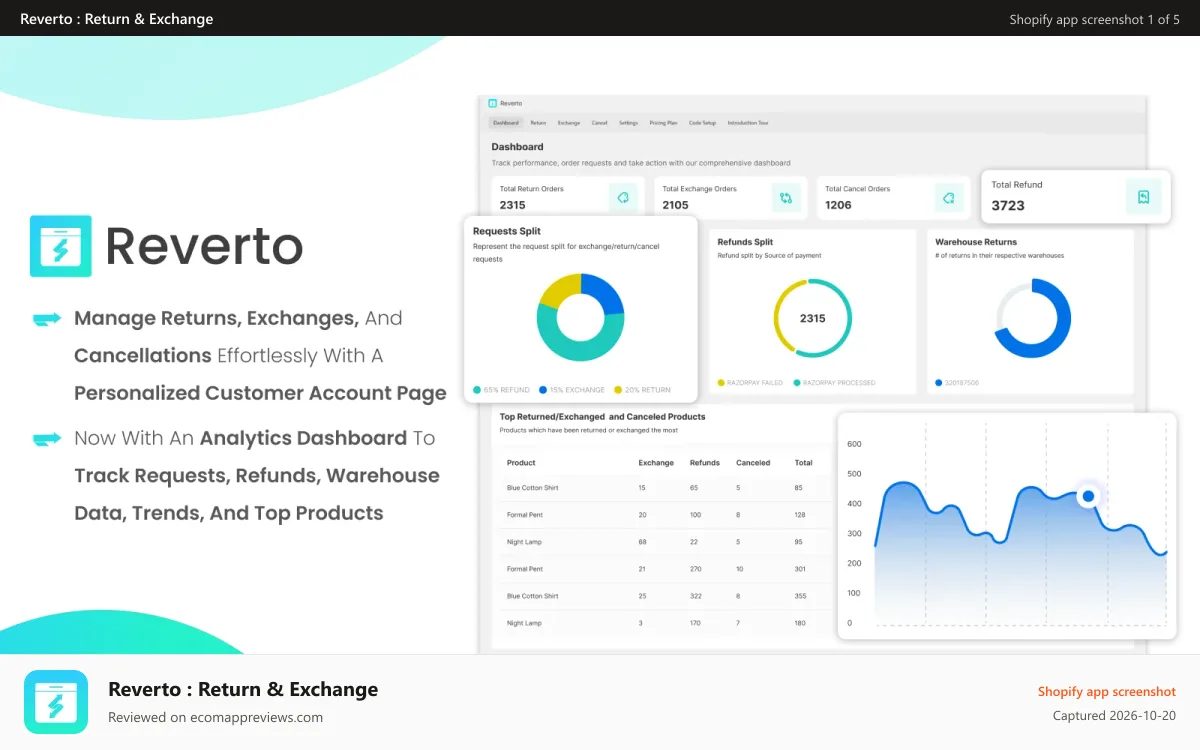This screenshot has width=1200, height=750.
Task: Click the Warehouse Returns blue donut chart
Action: click(1032, 318)
